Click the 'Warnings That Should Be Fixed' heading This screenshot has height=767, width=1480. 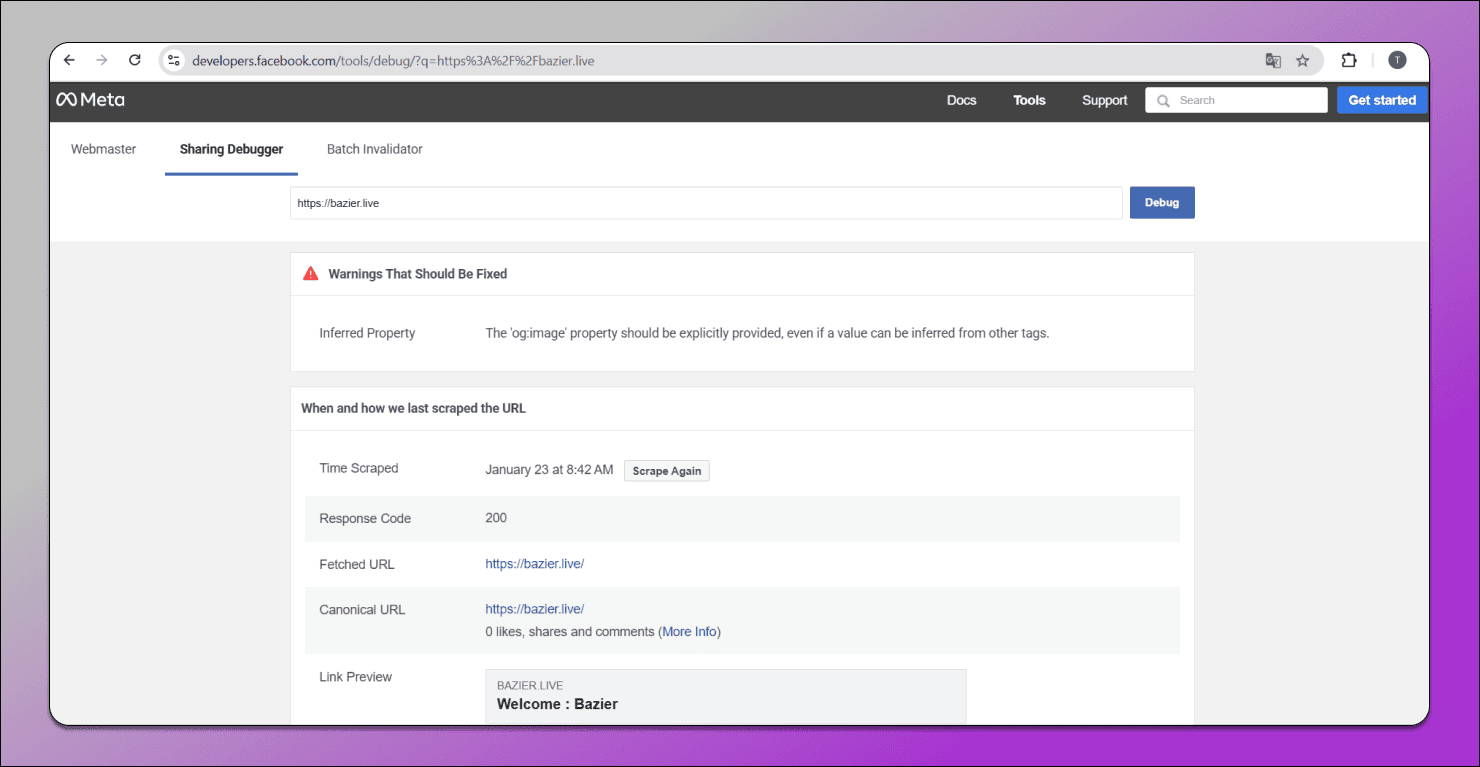point(417,273)
